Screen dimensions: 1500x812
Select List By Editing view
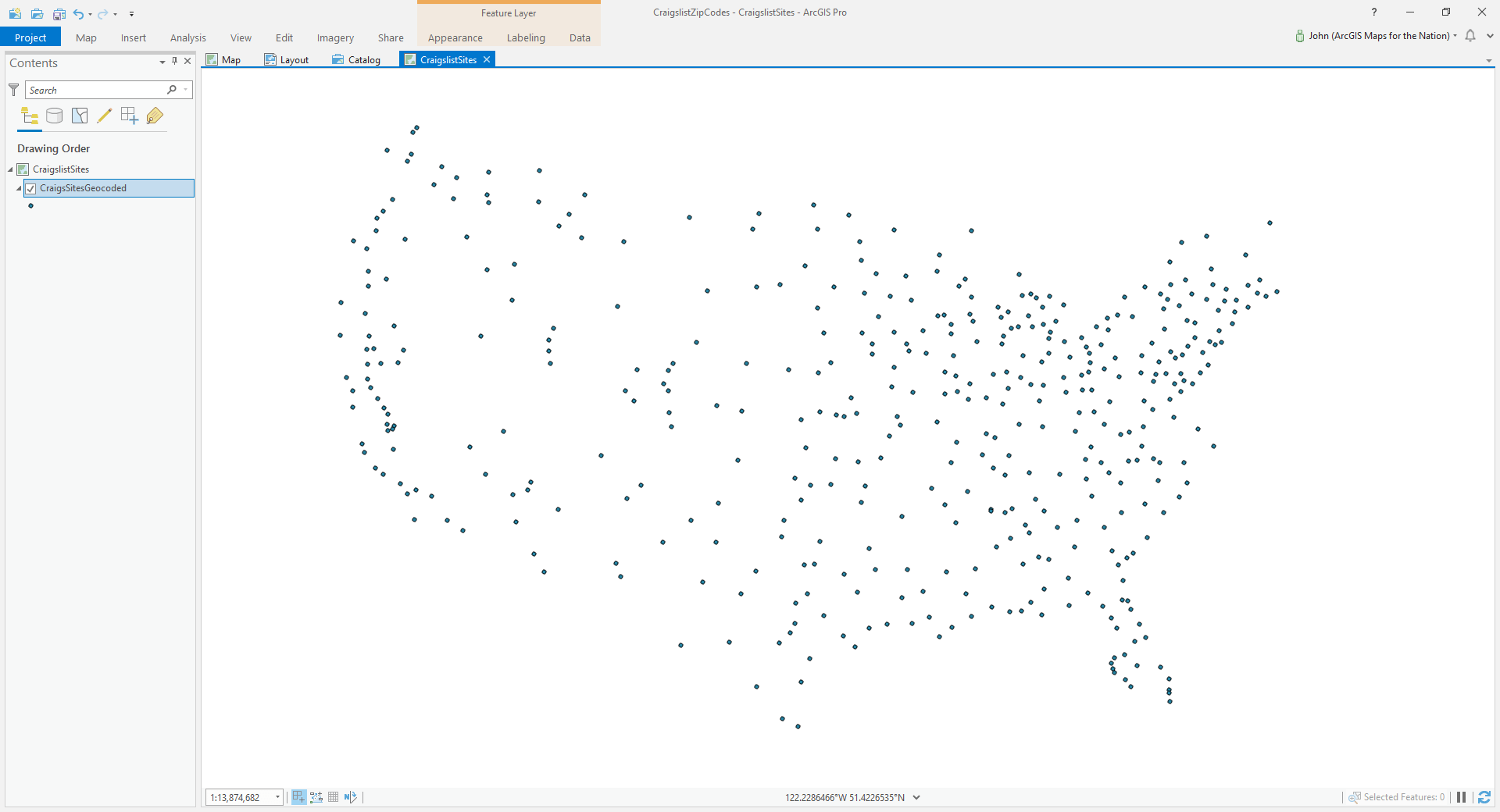point(105,116)
